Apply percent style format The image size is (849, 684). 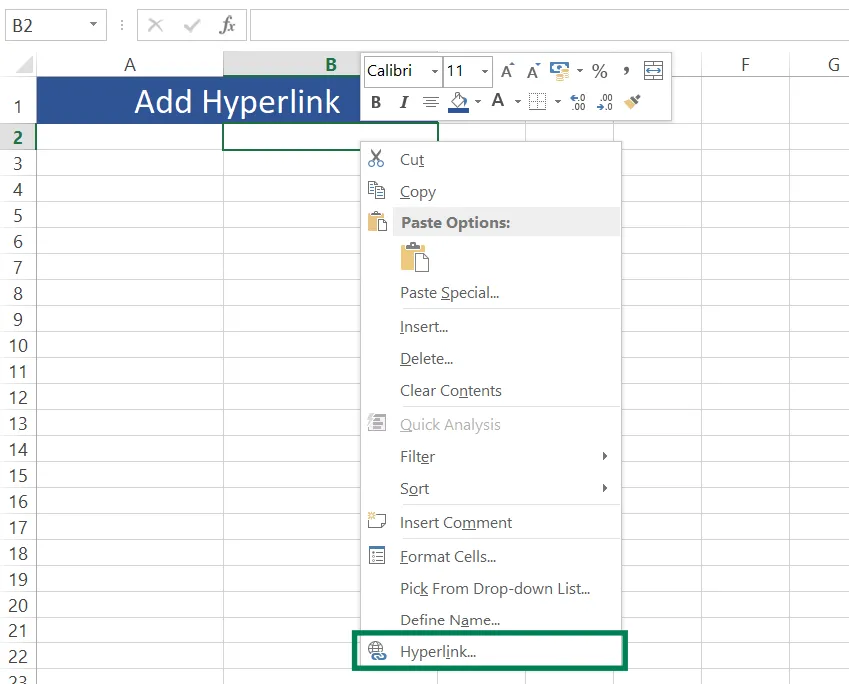coord(599,71)
